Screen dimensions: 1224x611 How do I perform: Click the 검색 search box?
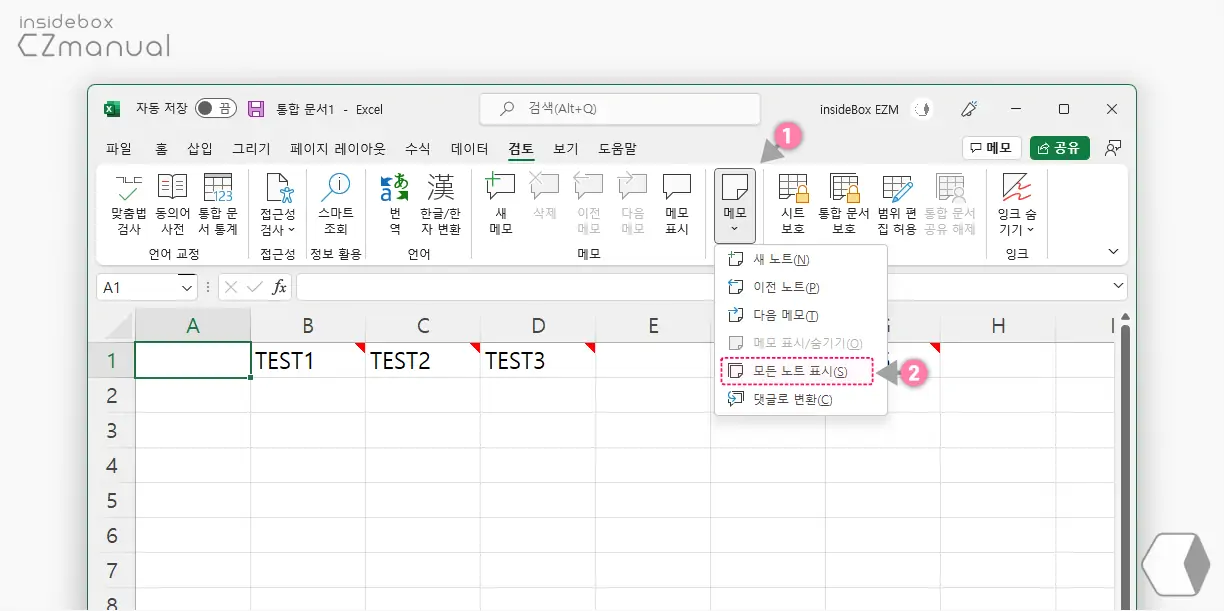point(620,109)
